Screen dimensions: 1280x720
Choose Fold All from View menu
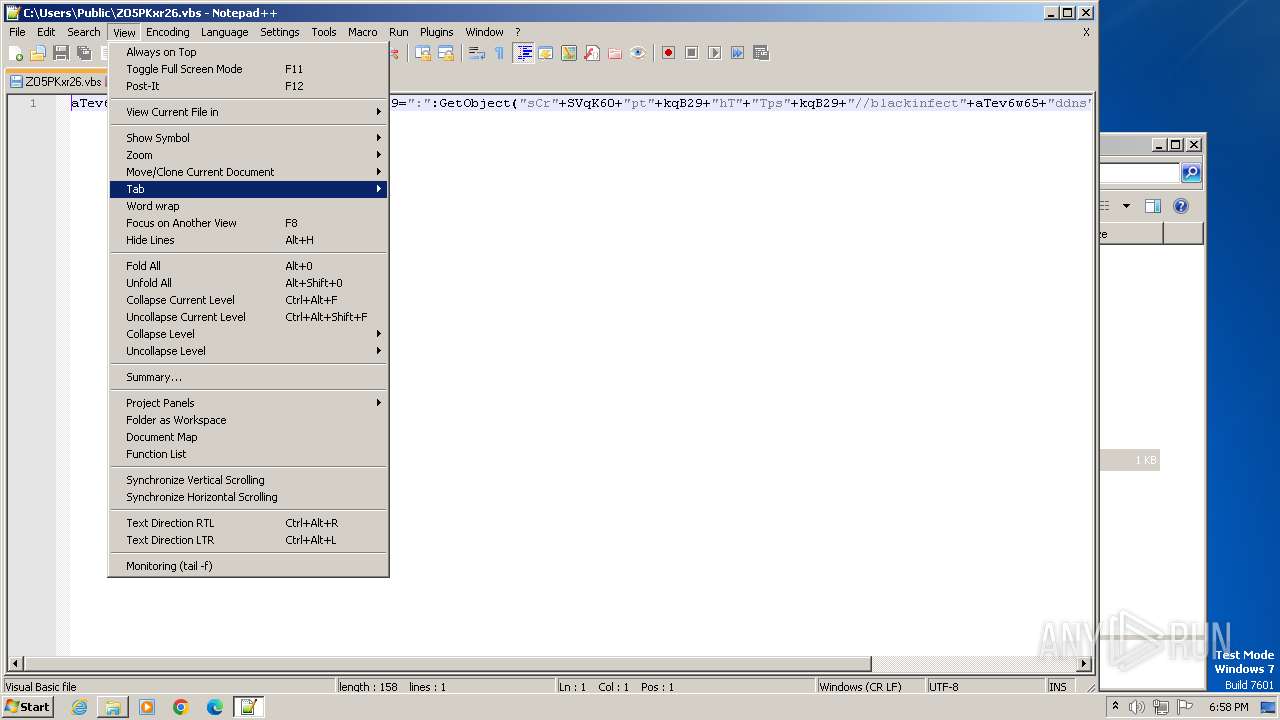(x=248, y=266)
